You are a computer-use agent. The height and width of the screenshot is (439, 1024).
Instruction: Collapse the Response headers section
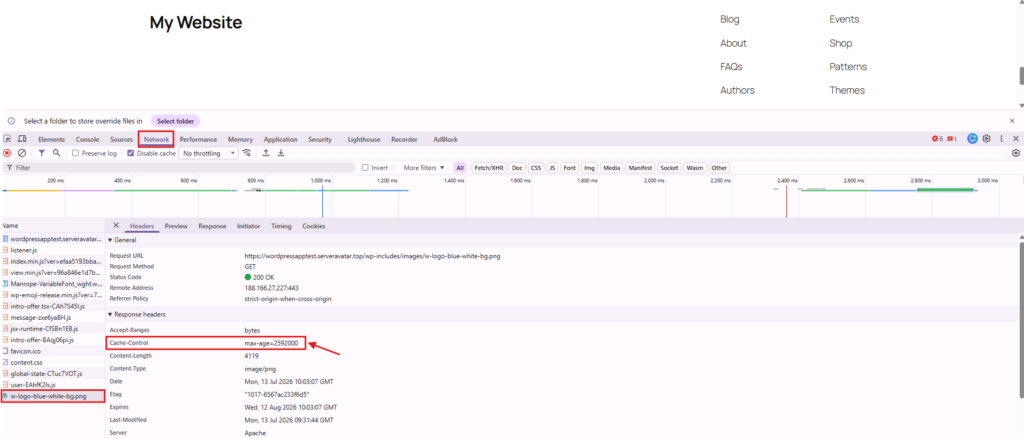pyautogui.click(x=136, y=314)
